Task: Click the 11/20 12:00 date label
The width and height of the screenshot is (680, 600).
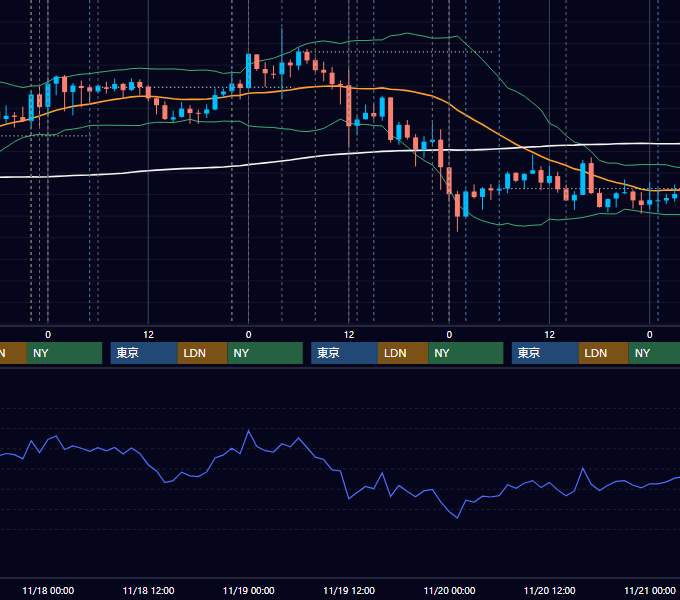Action: 549,590
